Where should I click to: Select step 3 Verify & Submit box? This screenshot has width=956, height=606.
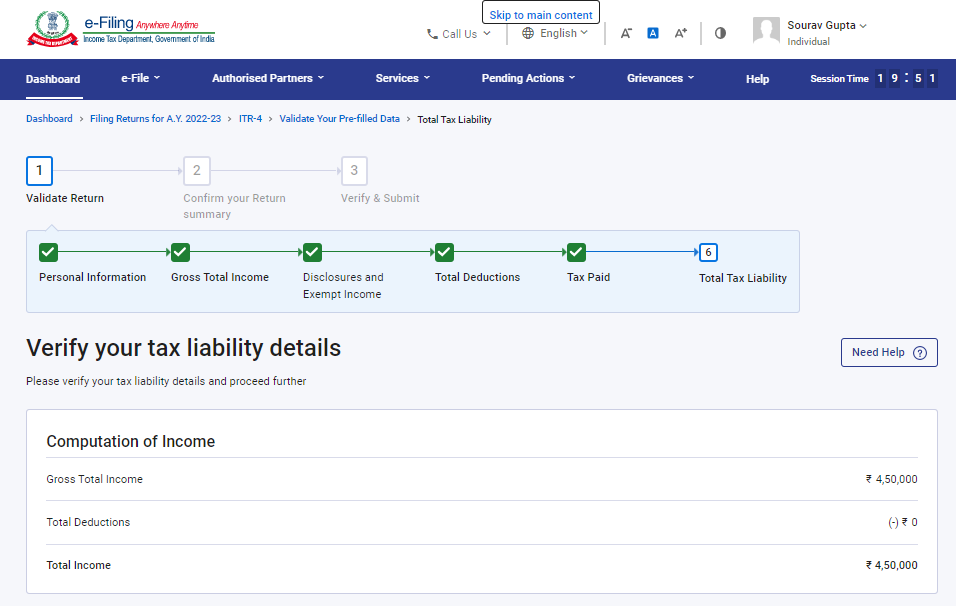click(x=354, y=171)
